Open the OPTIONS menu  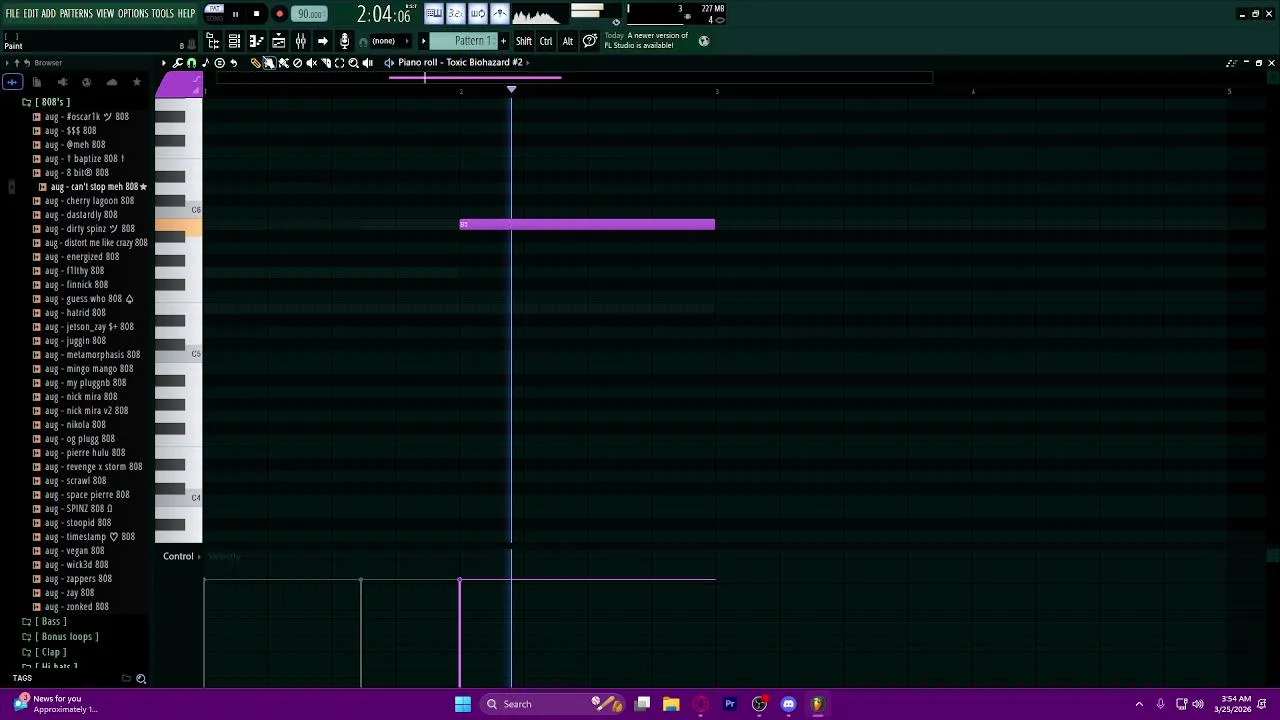(x=133, y=14)
